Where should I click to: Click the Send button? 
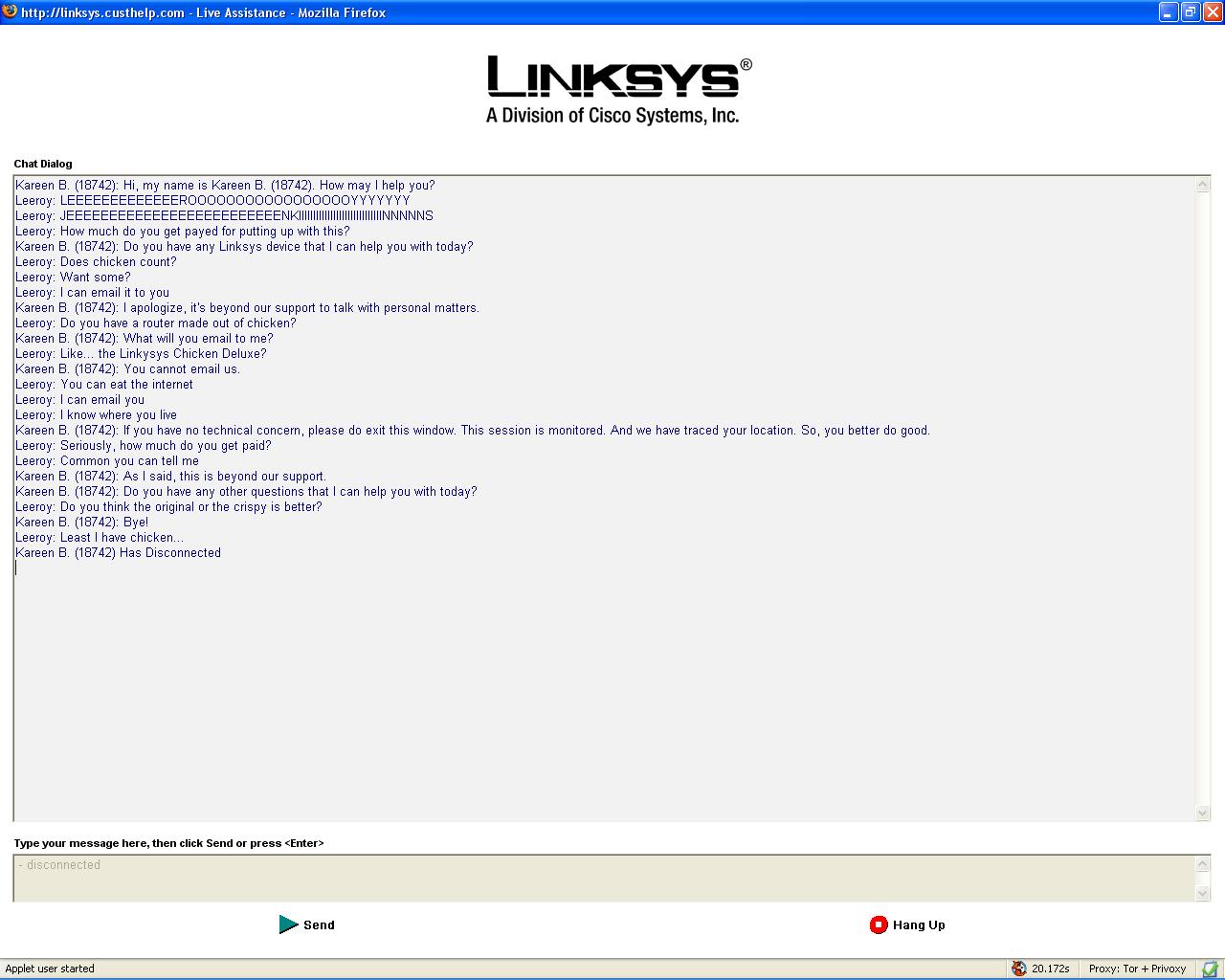point(307,924)
